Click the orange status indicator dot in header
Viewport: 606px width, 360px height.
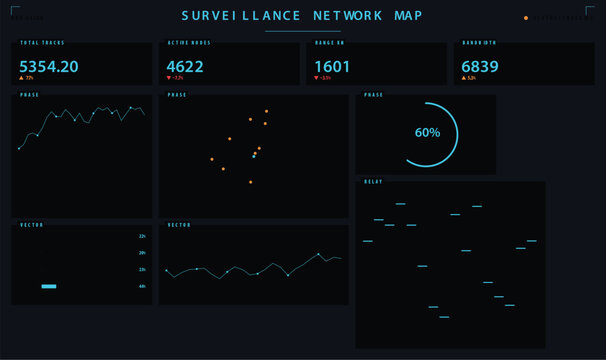526,18
